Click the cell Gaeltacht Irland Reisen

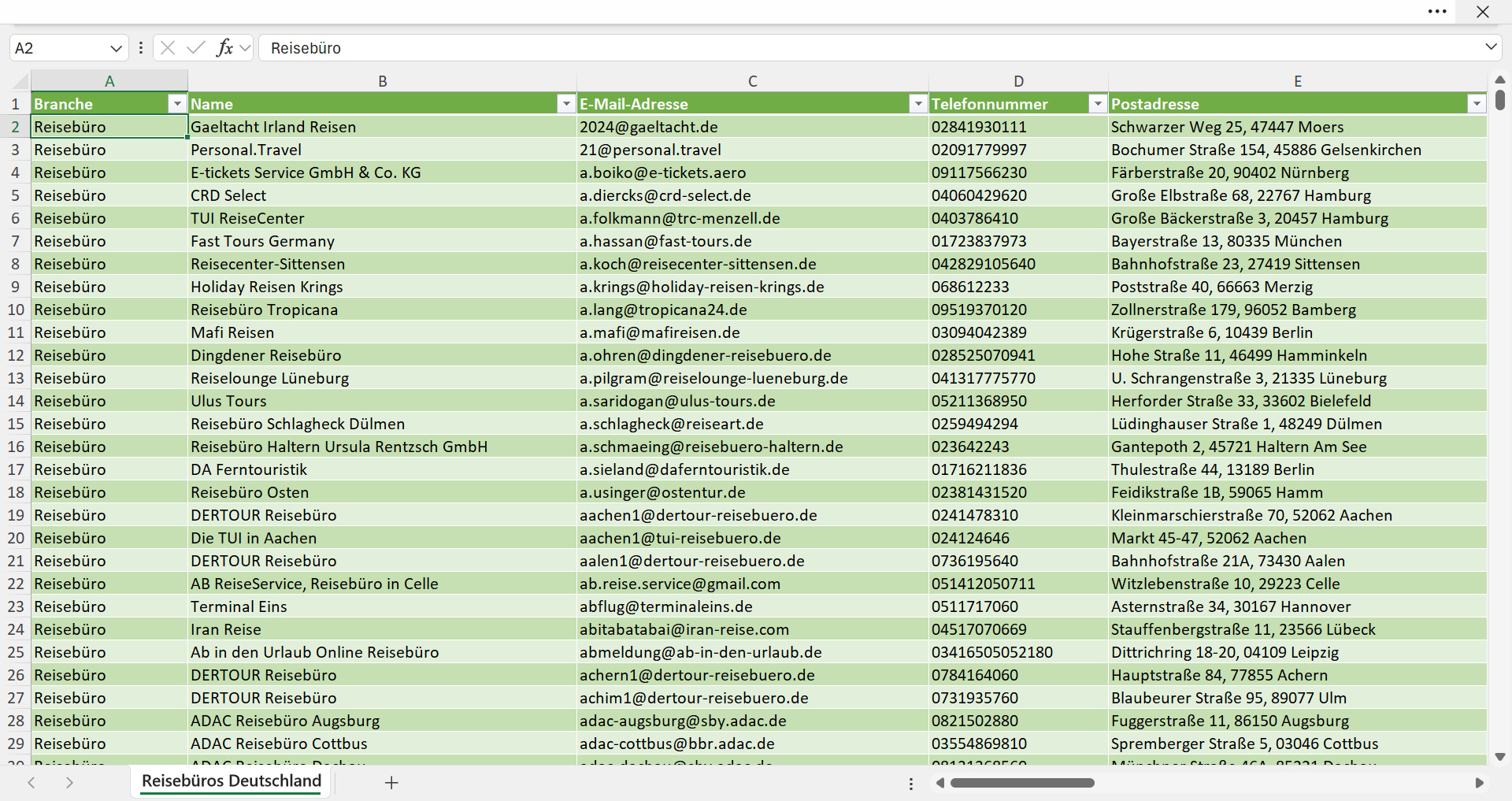[383, 127]
